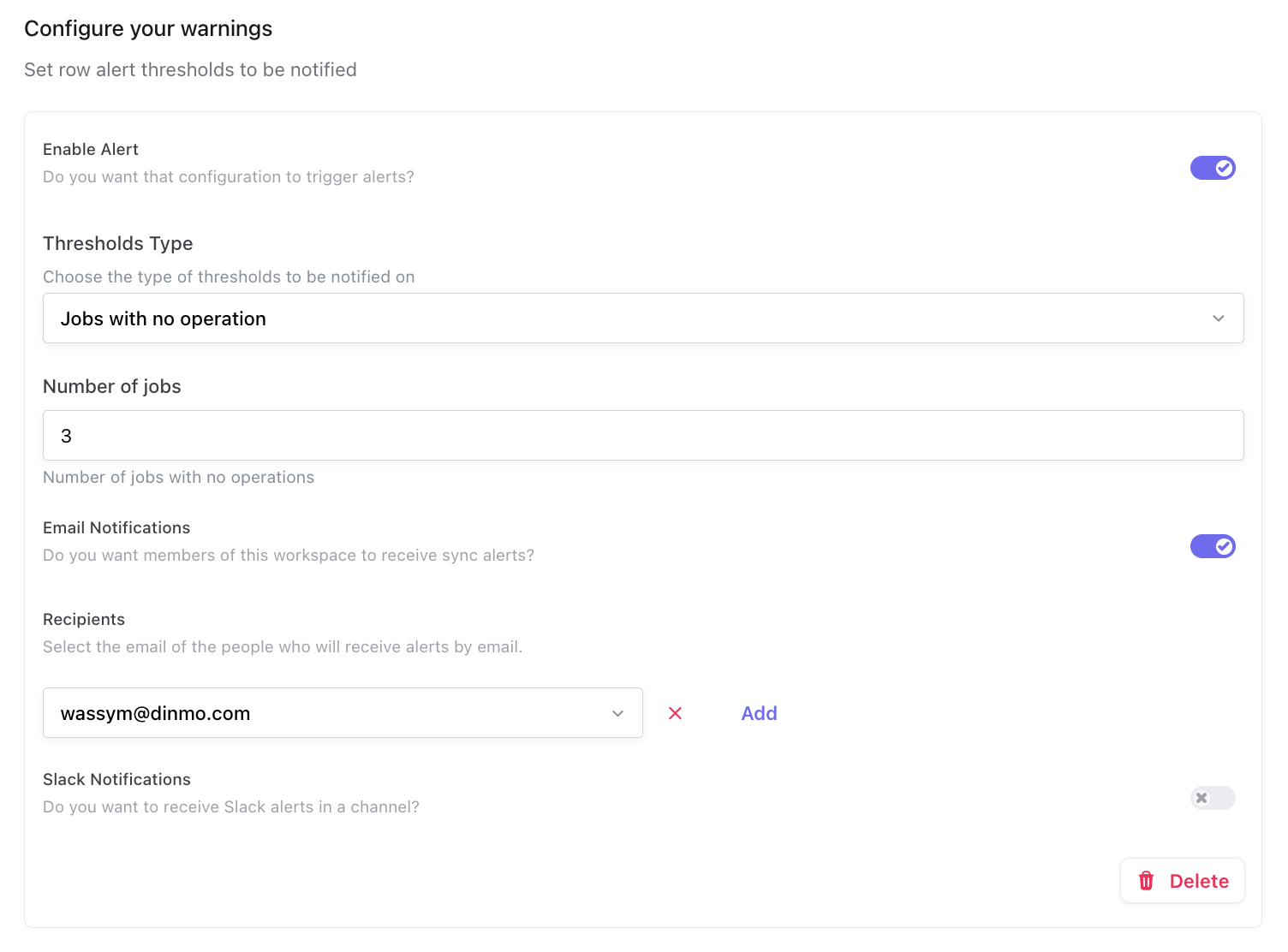Click the "Thresholds Type" section heading

(x=118, y=243)
